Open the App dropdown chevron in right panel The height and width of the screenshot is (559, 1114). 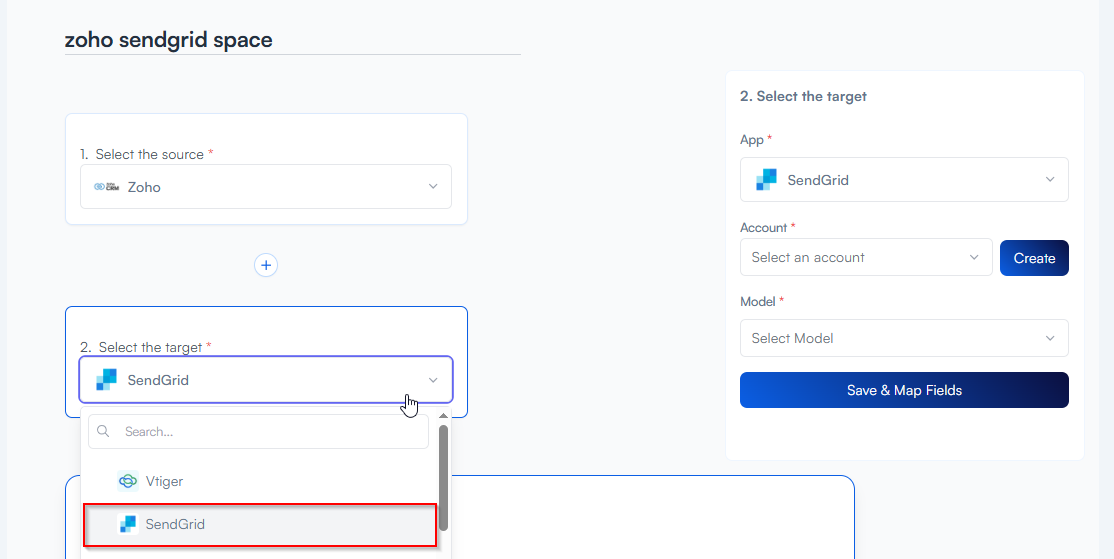click(x=1050, y=180)
